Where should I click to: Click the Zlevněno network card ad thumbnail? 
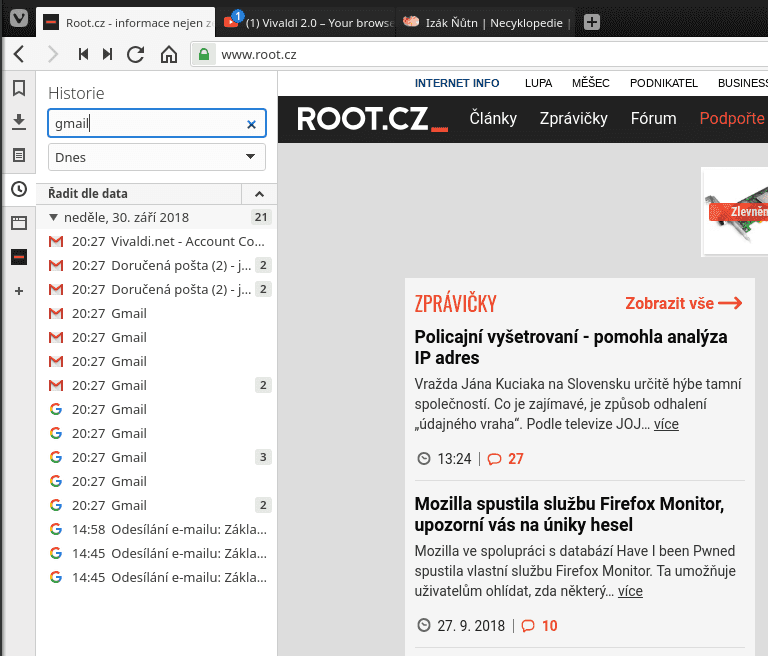pyautogui.click(x=736, y=212)
